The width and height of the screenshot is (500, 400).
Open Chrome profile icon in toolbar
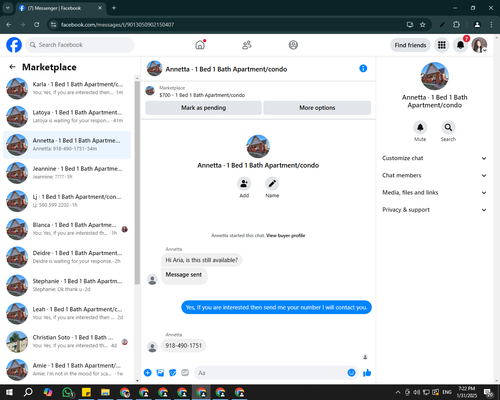point(477,24)
